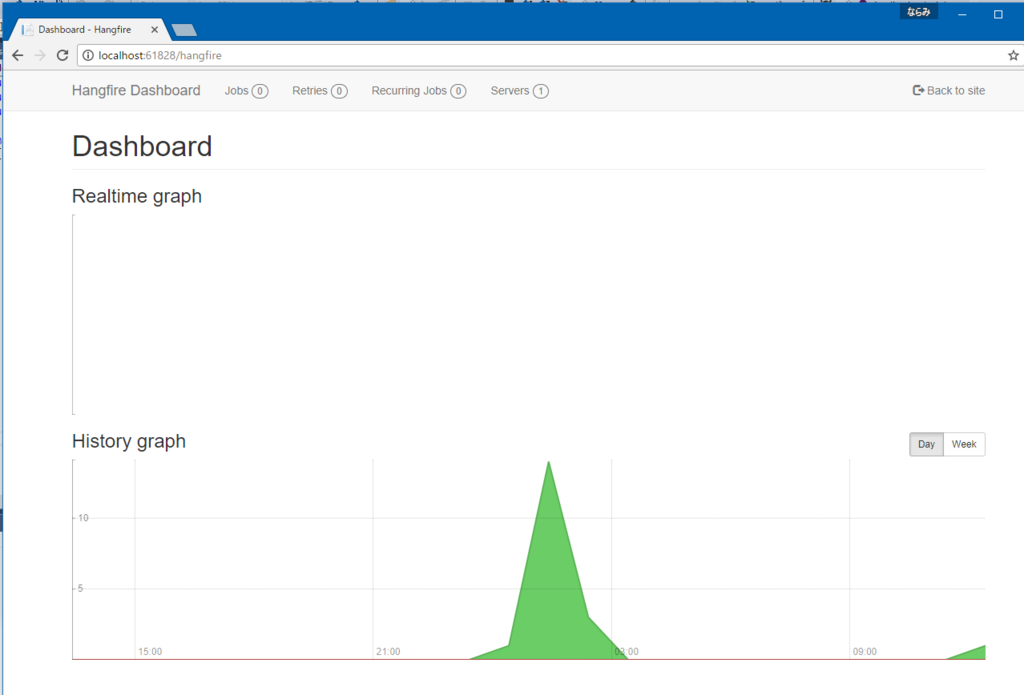Close the Dashboard - Hangfire tab
Screen dimensions: 1024x695
pos(154,29)
